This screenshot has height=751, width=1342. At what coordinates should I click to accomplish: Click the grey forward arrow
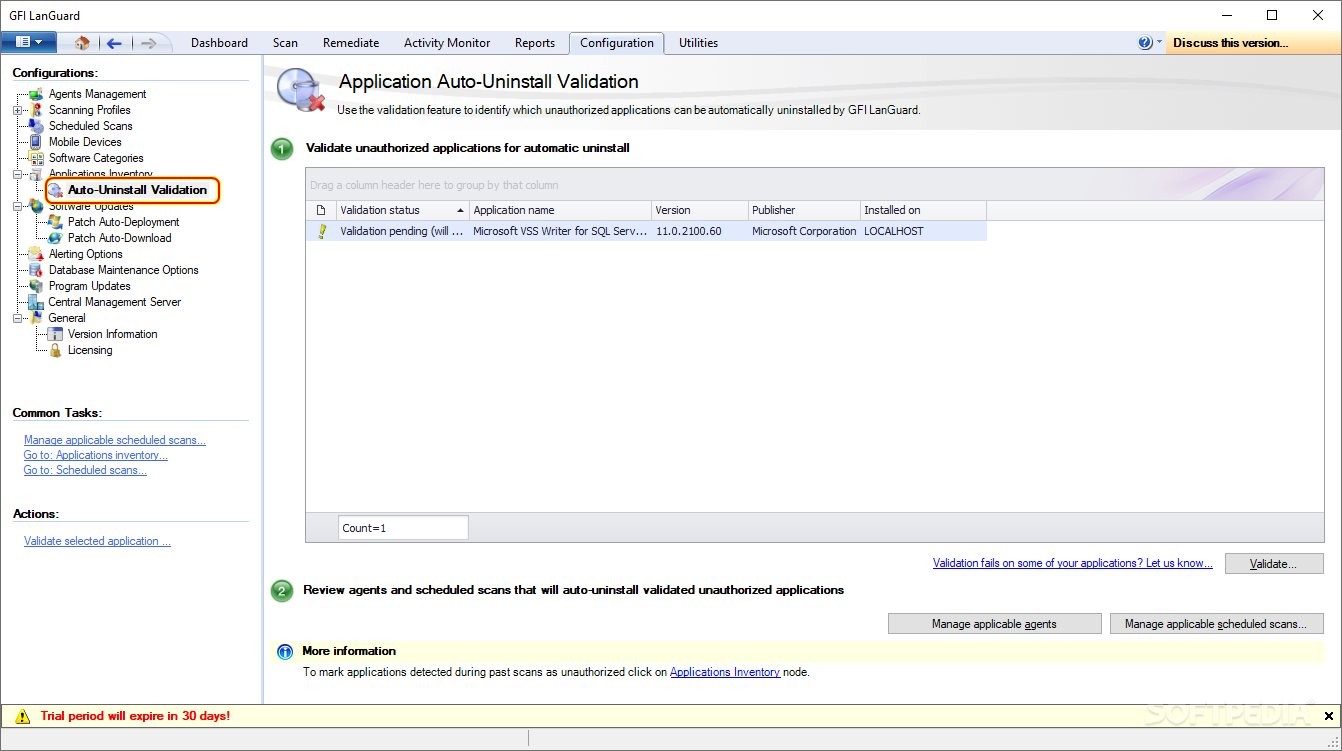pos(148,43)
